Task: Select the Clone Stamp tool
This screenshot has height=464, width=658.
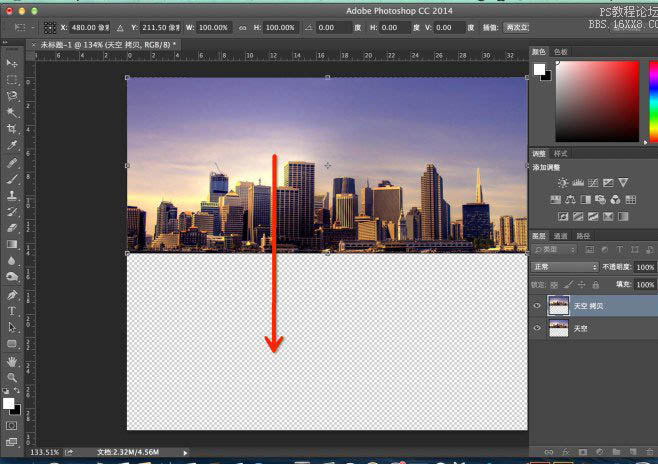Action: [12, 195]
